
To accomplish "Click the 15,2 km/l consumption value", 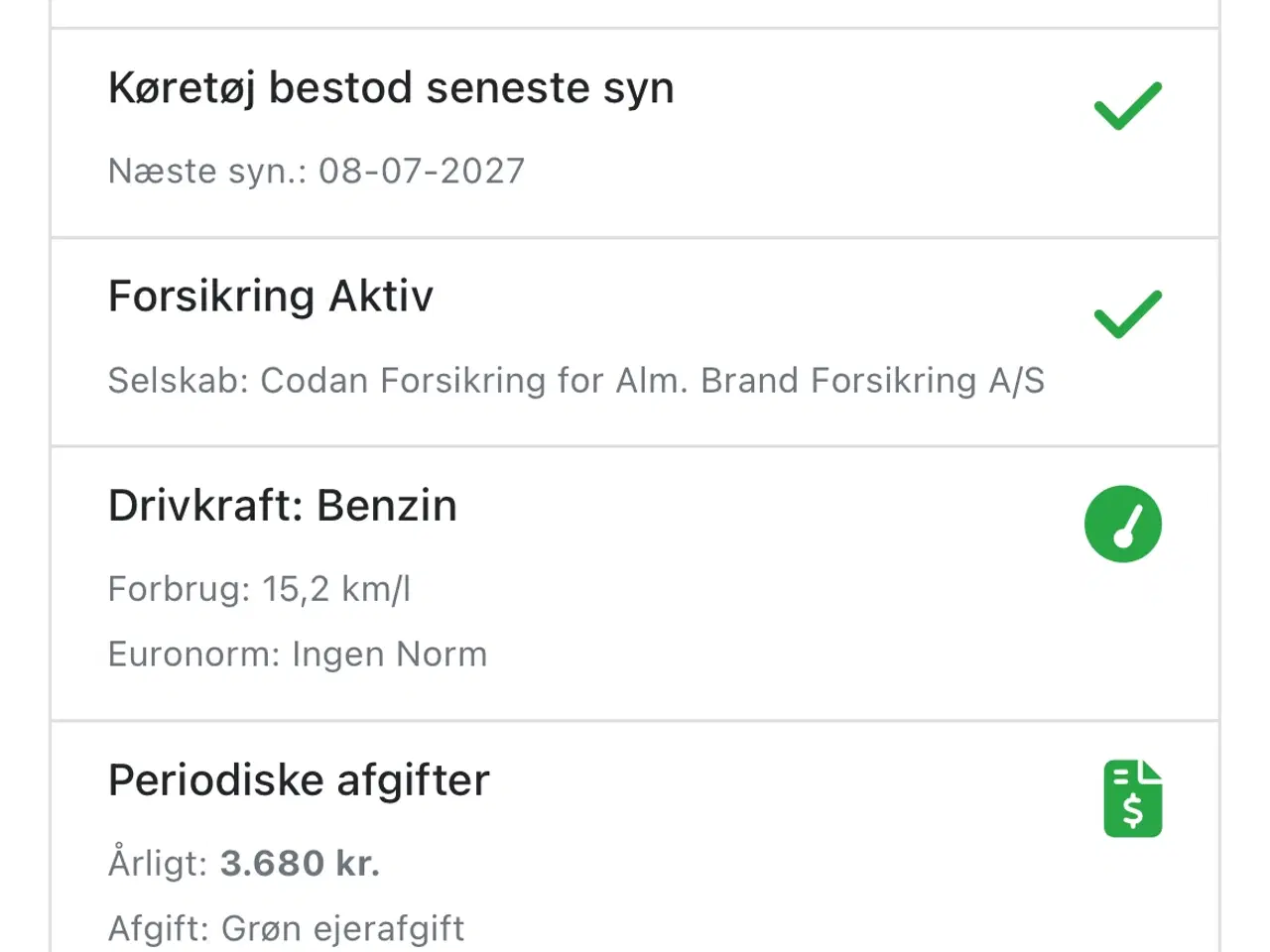I will click(336, 590).
